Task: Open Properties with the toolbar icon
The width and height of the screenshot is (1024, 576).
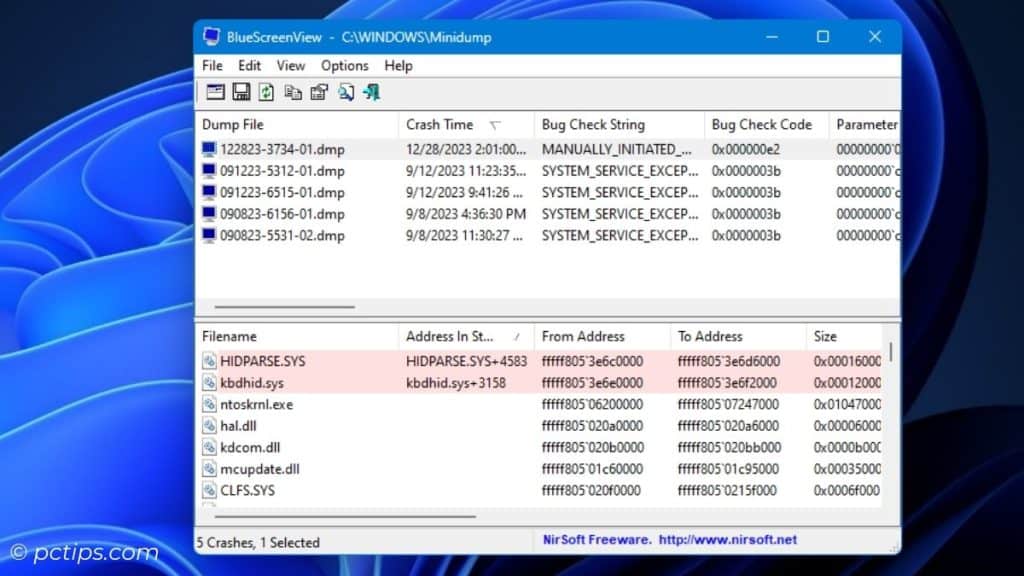Action: [318, 92]
